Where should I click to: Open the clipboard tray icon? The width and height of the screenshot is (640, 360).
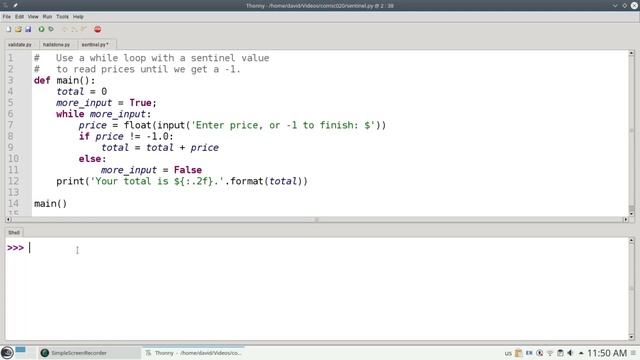[519, 353]
